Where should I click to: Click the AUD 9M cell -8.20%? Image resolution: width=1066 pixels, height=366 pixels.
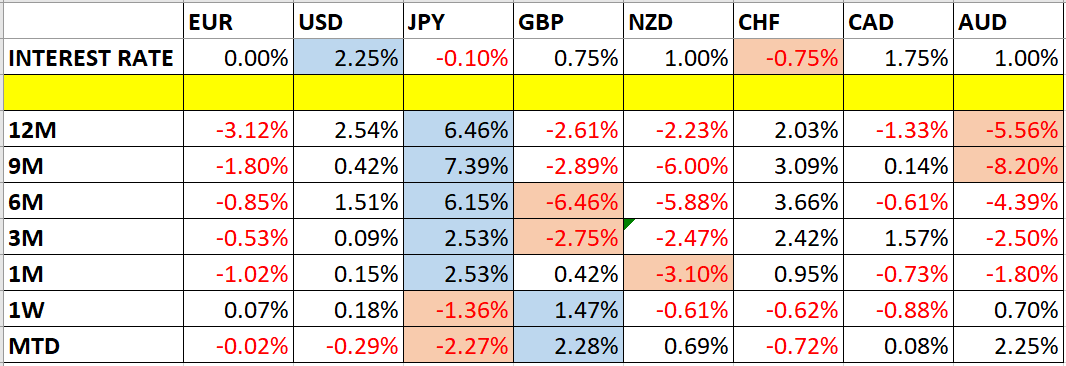coord(1009,165)
